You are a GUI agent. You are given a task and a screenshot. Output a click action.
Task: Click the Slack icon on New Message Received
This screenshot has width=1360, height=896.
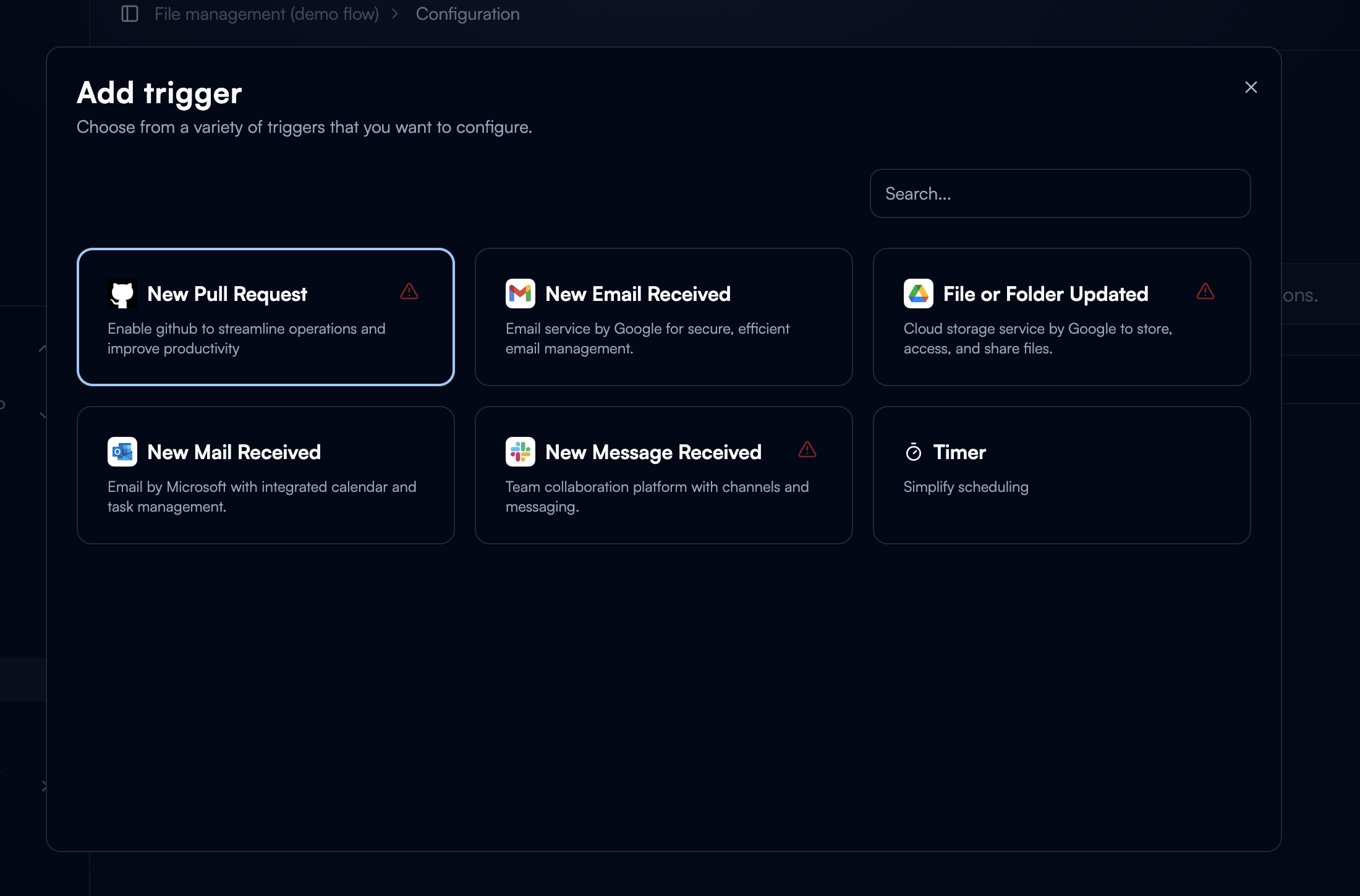520,452
